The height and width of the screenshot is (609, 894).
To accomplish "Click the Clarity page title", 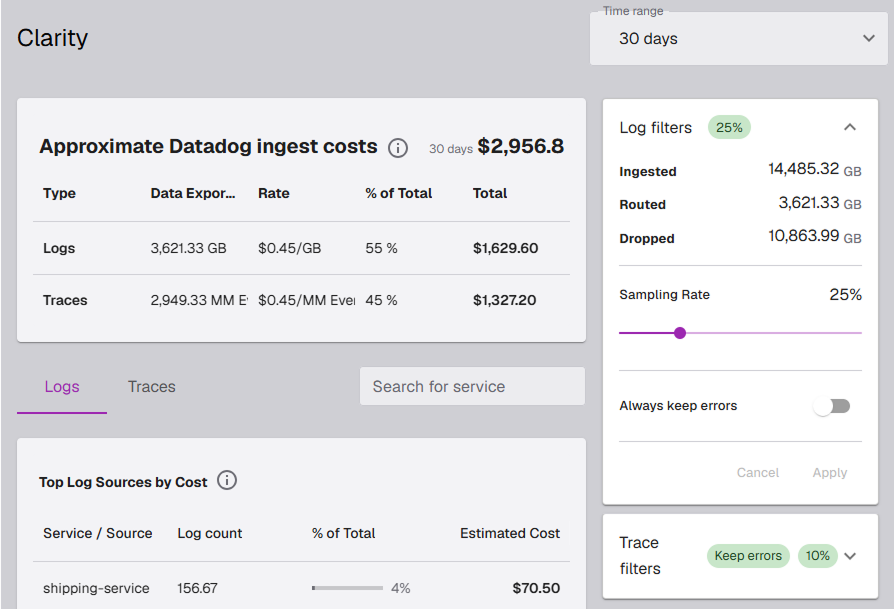I will coord(52,38).
